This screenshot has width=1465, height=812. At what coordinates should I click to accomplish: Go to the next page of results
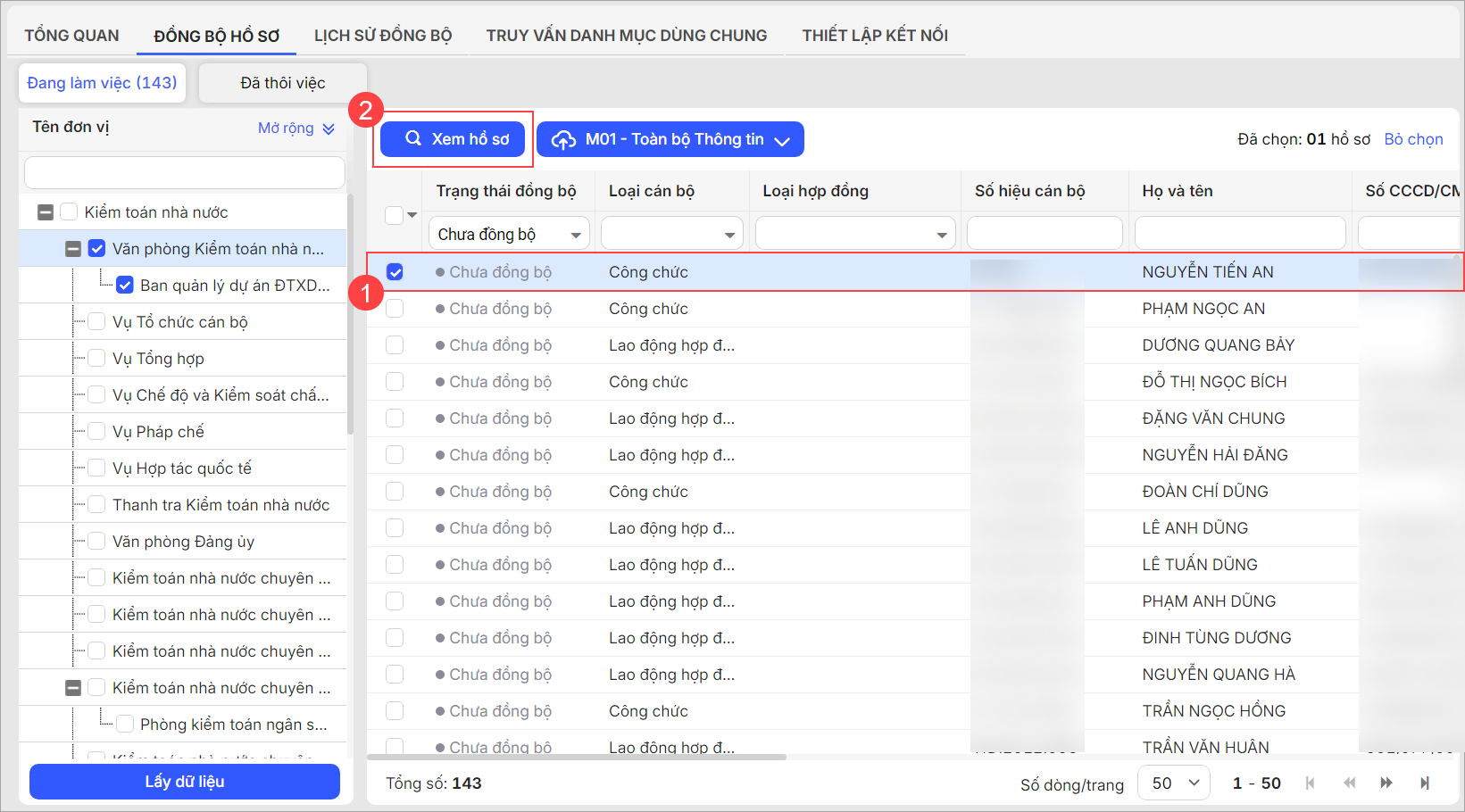click(1386, 783)
